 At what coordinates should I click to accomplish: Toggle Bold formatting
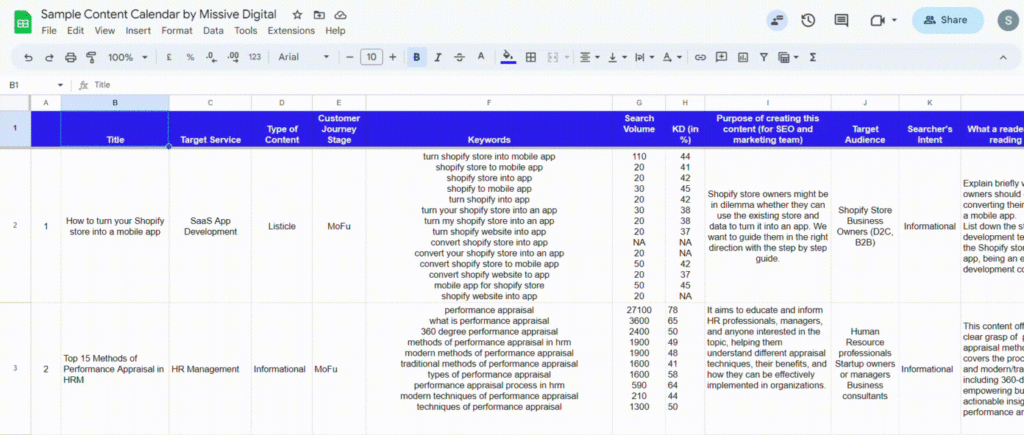click(416, 57)
